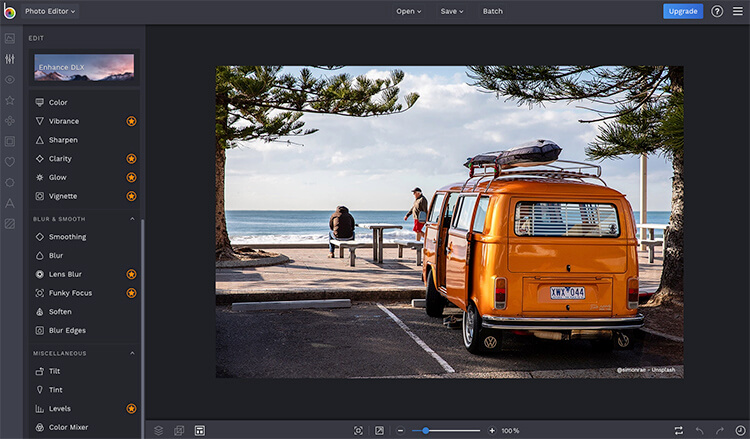Select the Text tool letter A icon

point(10,203)
